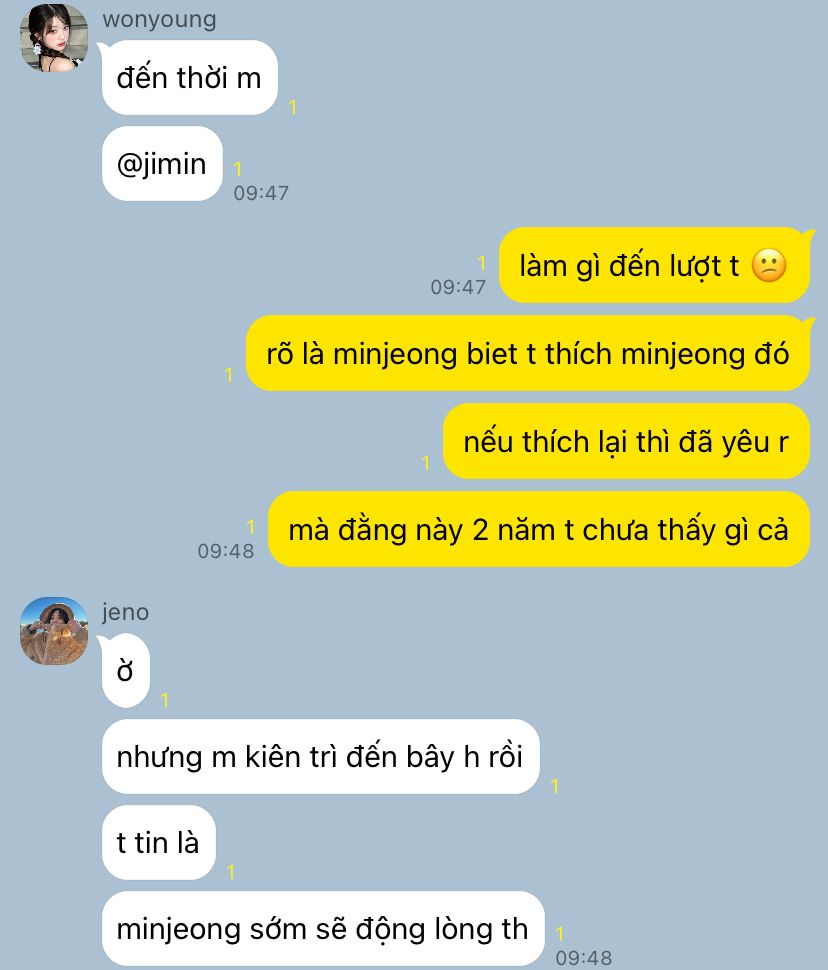Open jeno's profile avatar
This screenshot has height=970, width=828.
pyautogui.click(x=54, y=631)
